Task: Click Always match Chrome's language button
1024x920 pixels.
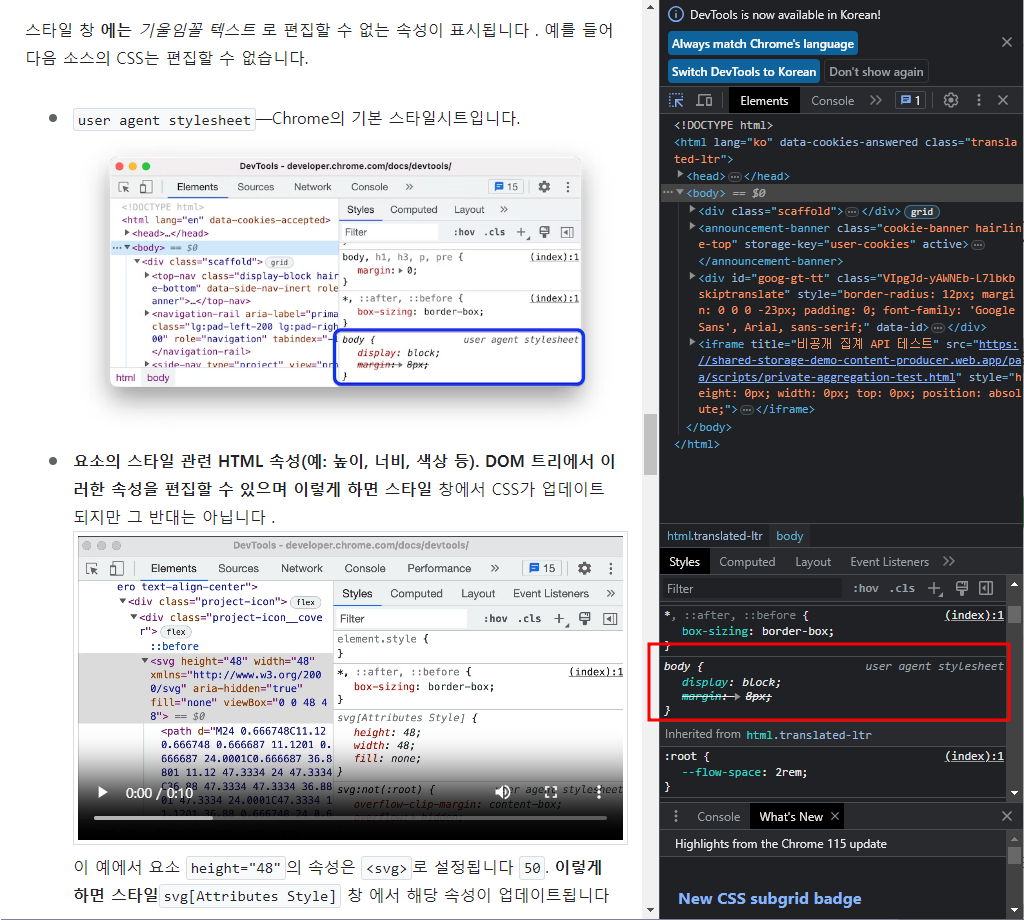Action: (763, 44)
